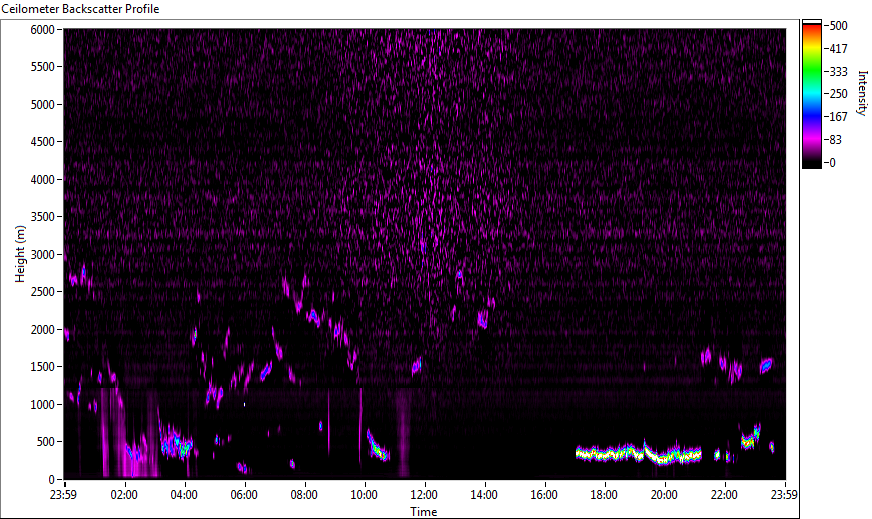The width and height of the screenshot is (872, 519).
Task: Click the cloud return near 10:30 below 500 m
Action: (x=378, y=445)
